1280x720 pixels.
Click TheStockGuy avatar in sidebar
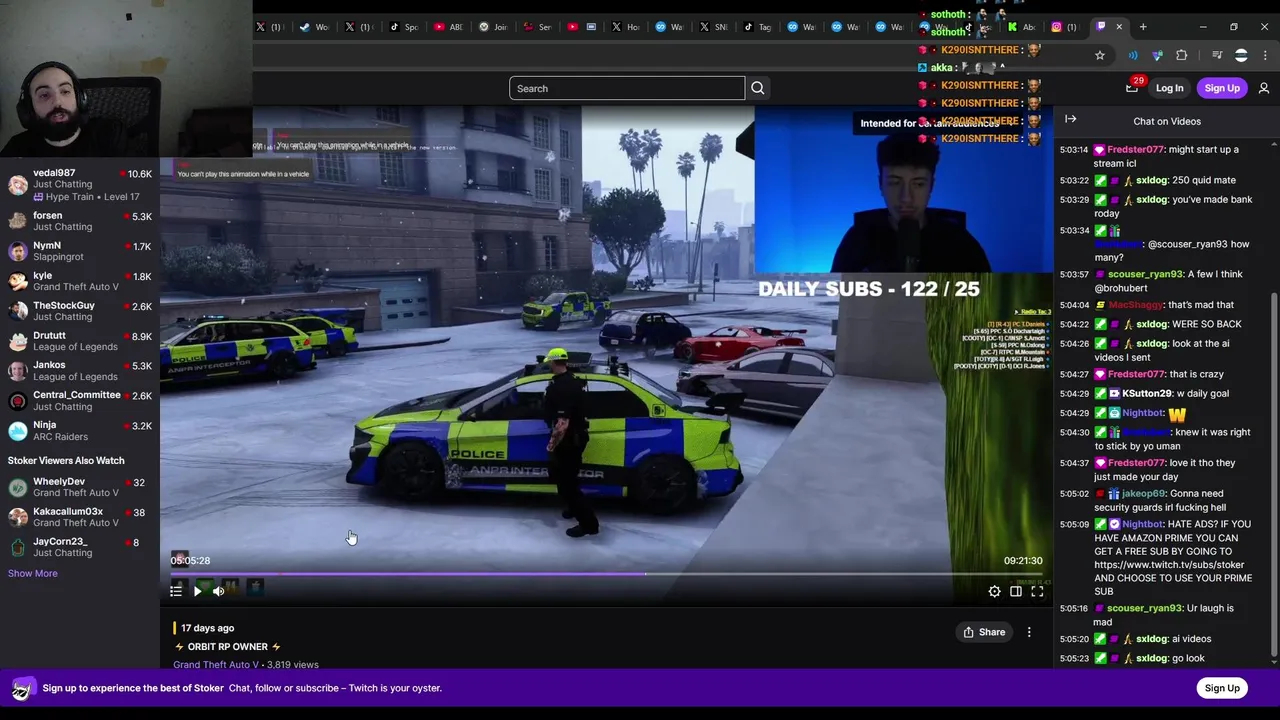[18, 311]
